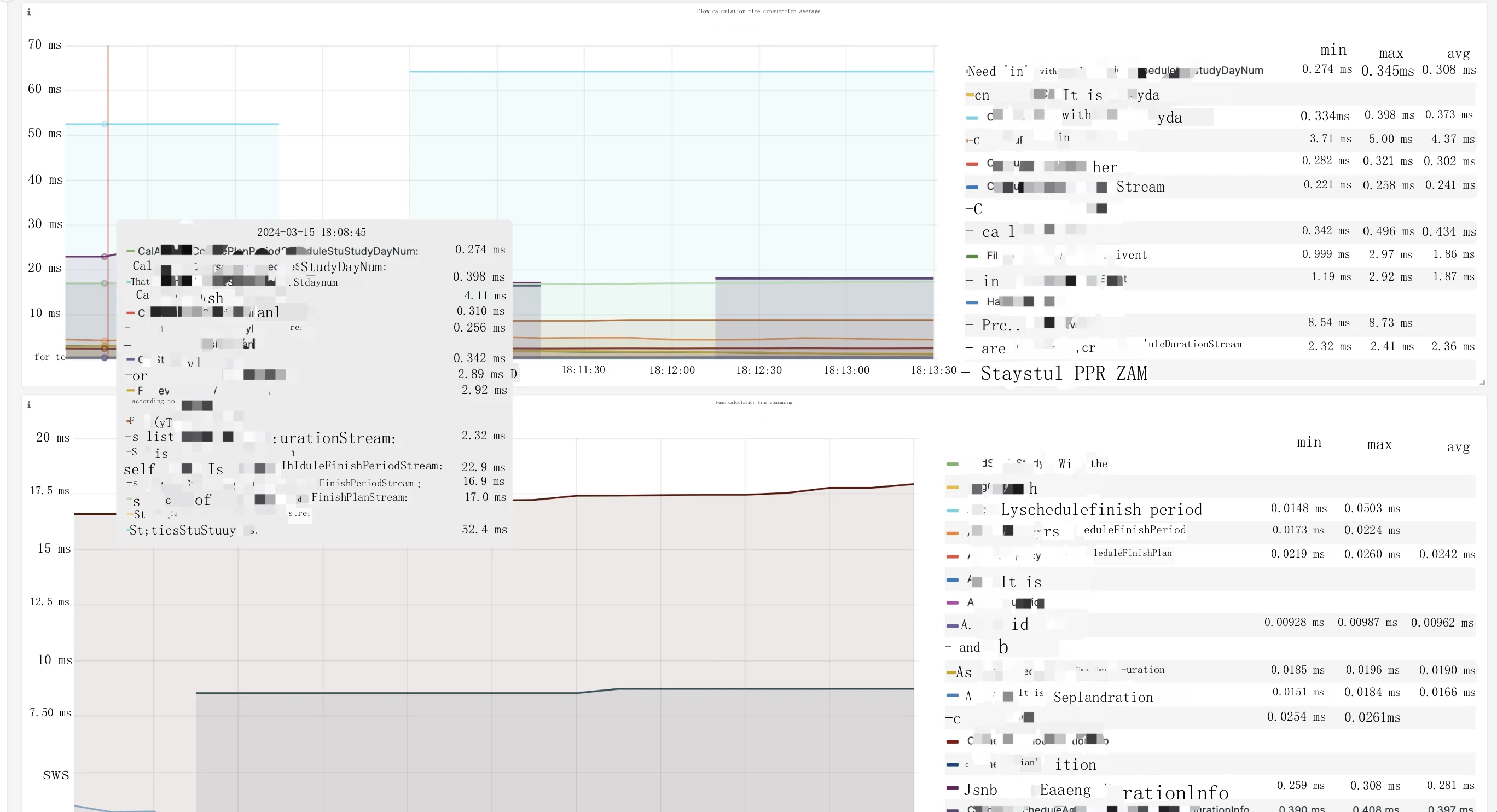This screenshot has width=1497, height=812.
Task: Toggle the 'uleDurationStream' series in the top legend
Action: pos(1194,344)
